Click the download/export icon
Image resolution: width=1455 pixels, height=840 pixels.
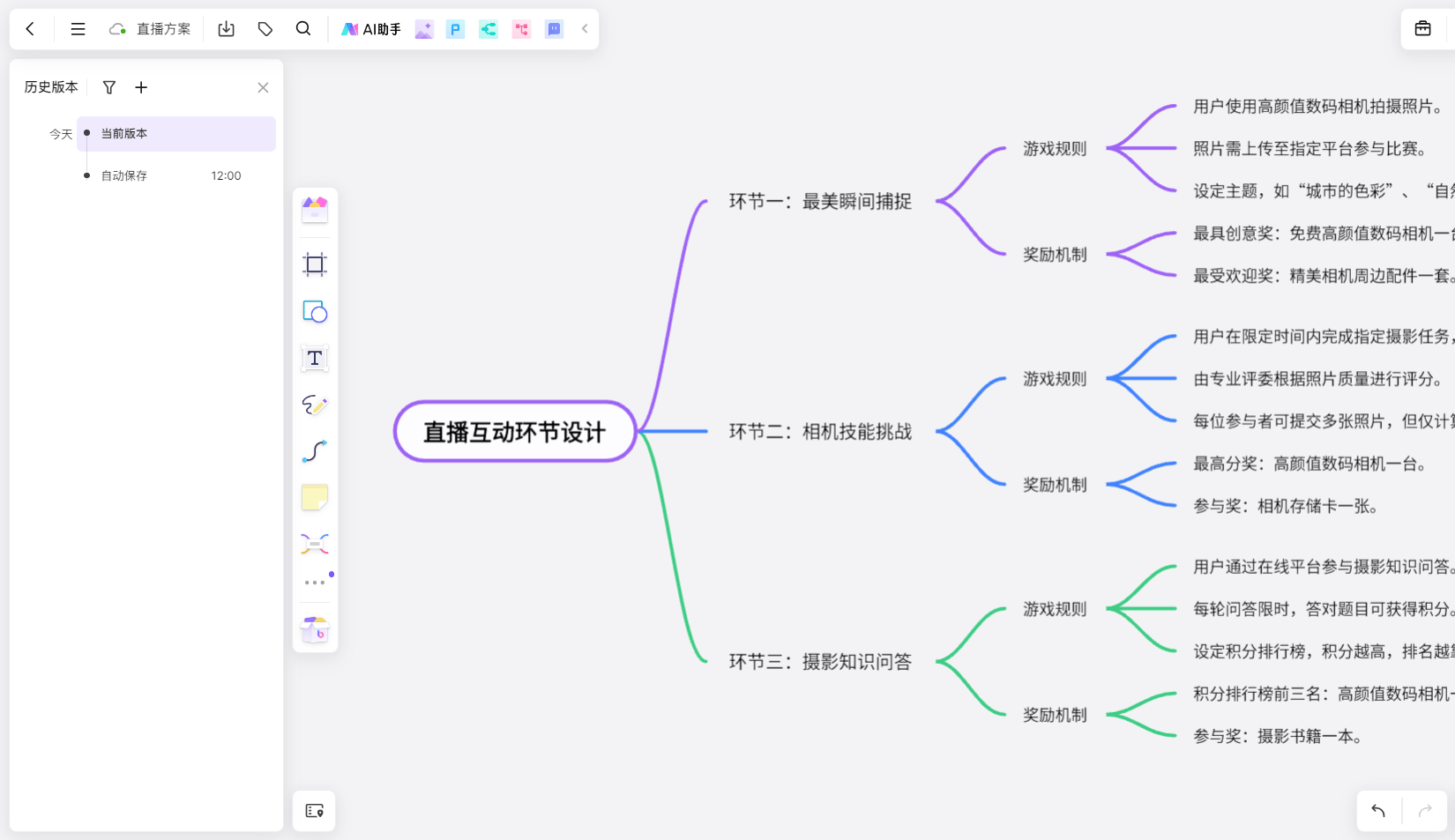227,29
